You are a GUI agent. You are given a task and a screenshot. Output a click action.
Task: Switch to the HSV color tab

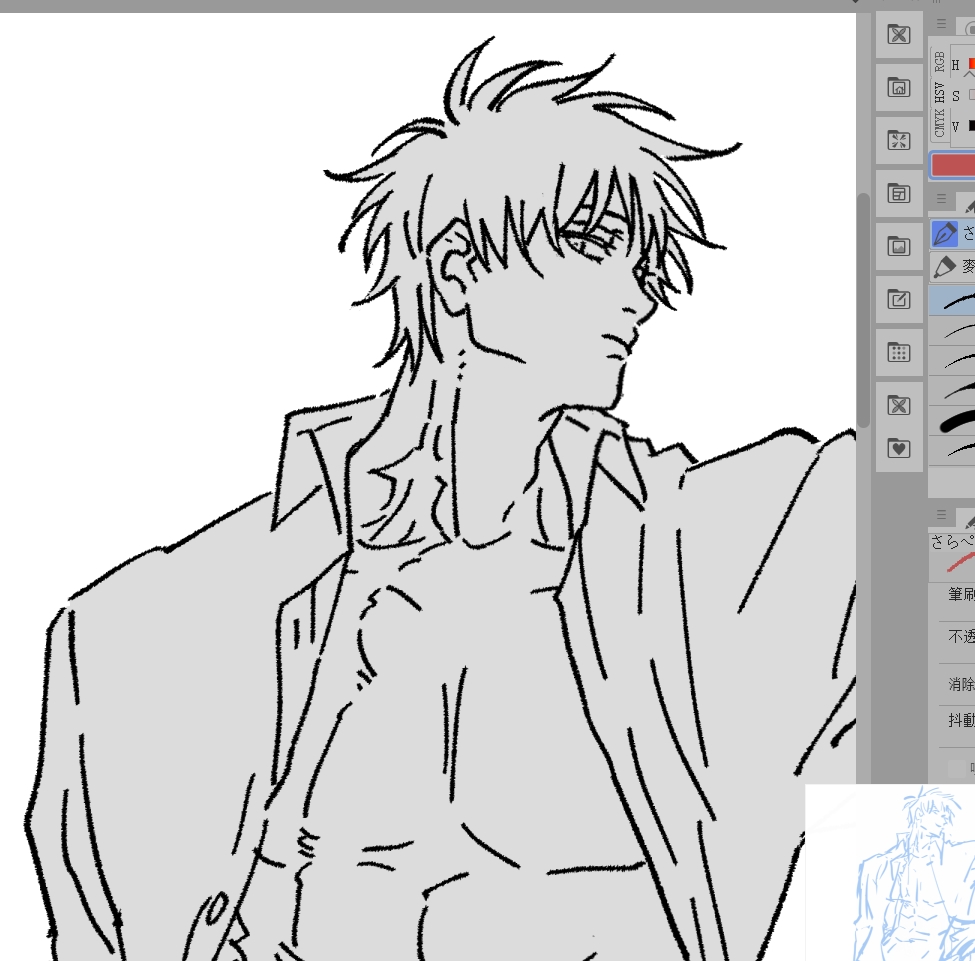tap(939, 92)
